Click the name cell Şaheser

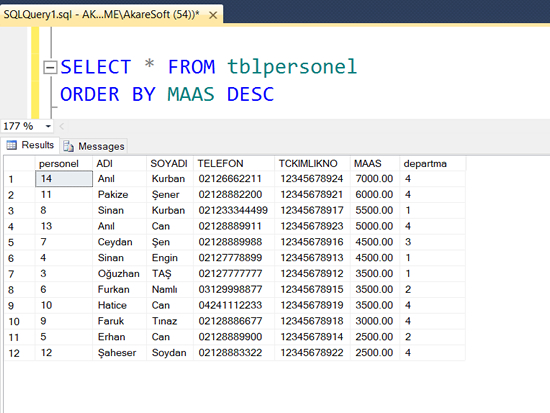[x=119, y=352]
